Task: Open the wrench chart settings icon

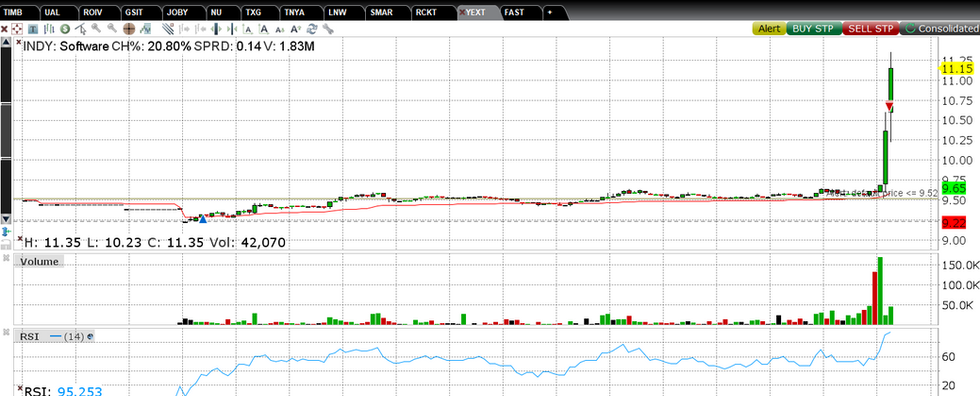Action: click(x=327, y=29)
